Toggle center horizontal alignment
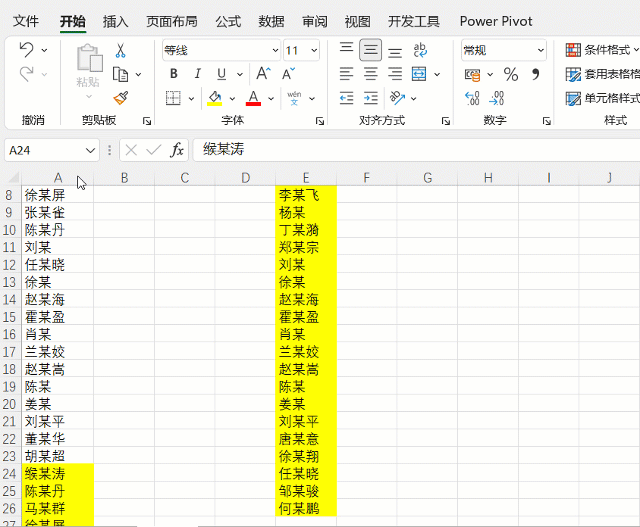The image size is (640, 527). tap(371, 74)
